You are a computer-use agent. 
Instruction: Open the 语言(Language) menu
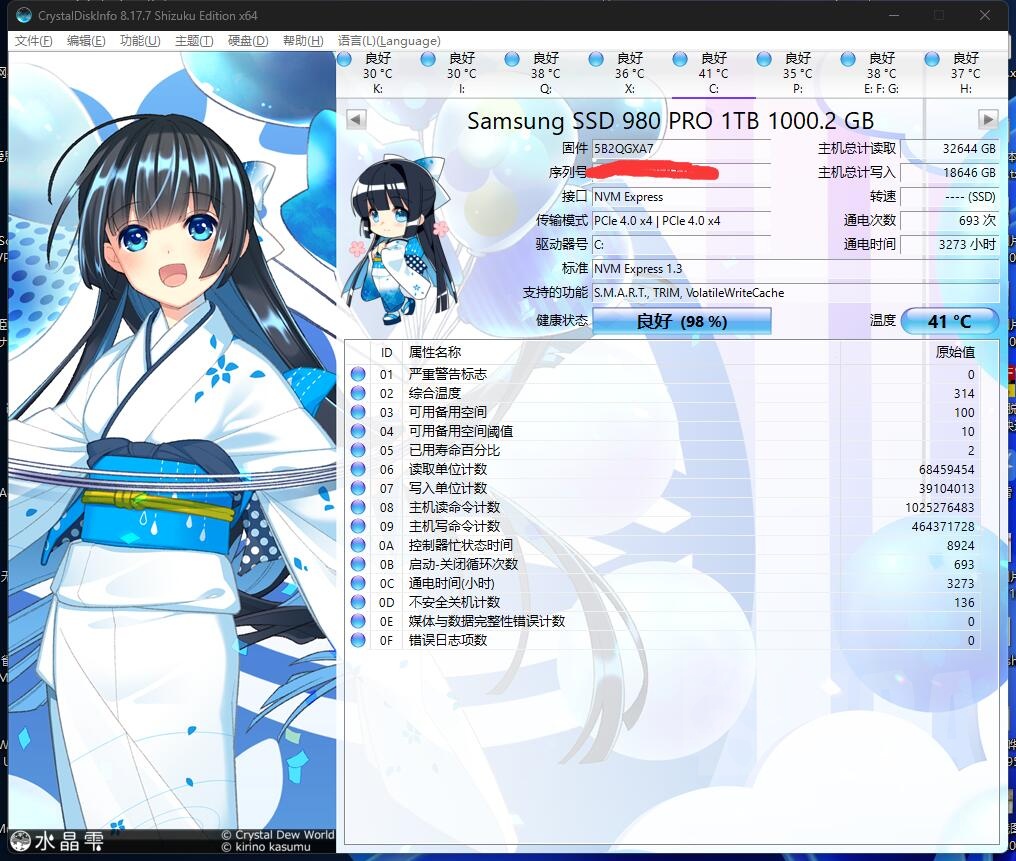(389, 41)
